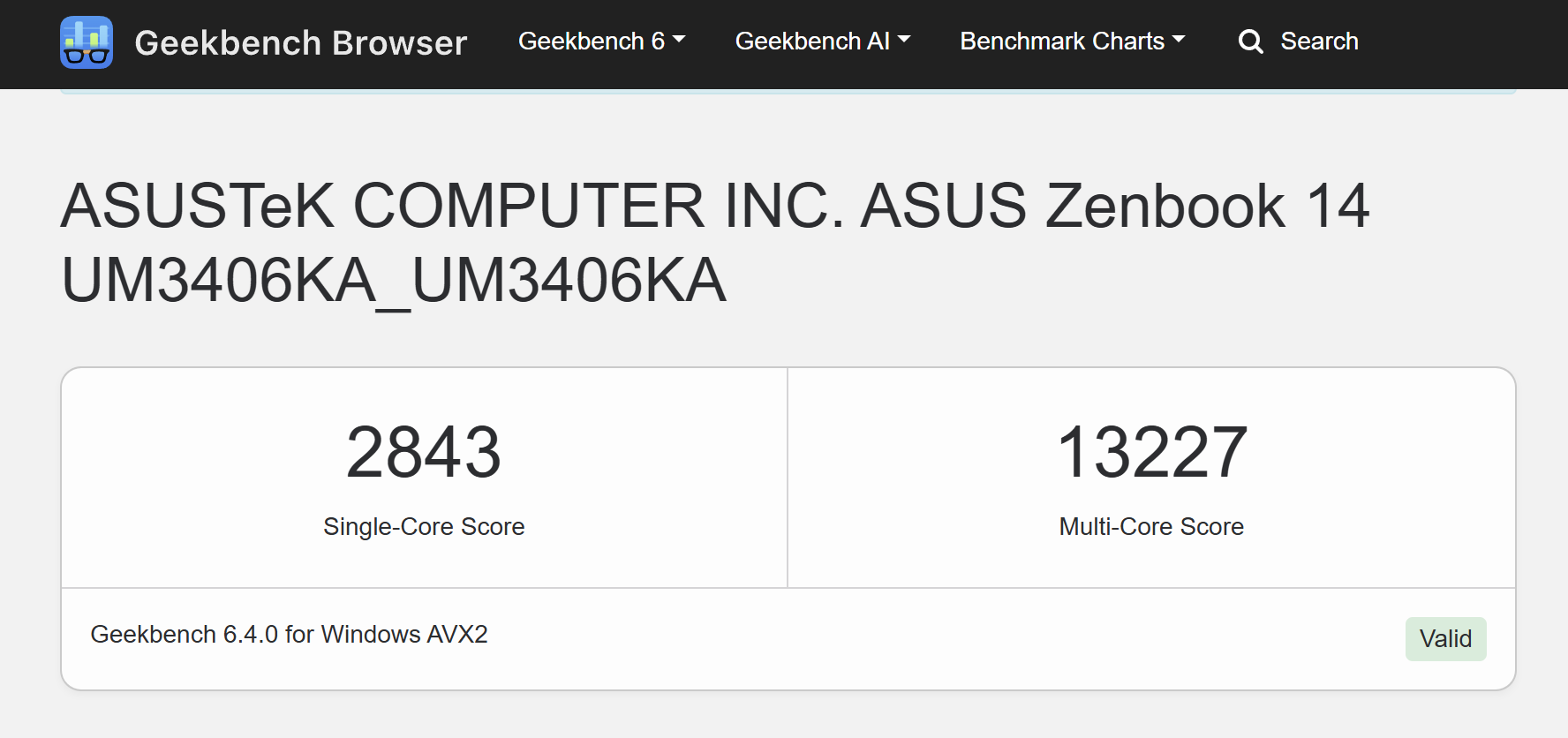Select the Benchmark Charts menu item text
This screenshot has width=1568, height=738.
pos(1062,41)
